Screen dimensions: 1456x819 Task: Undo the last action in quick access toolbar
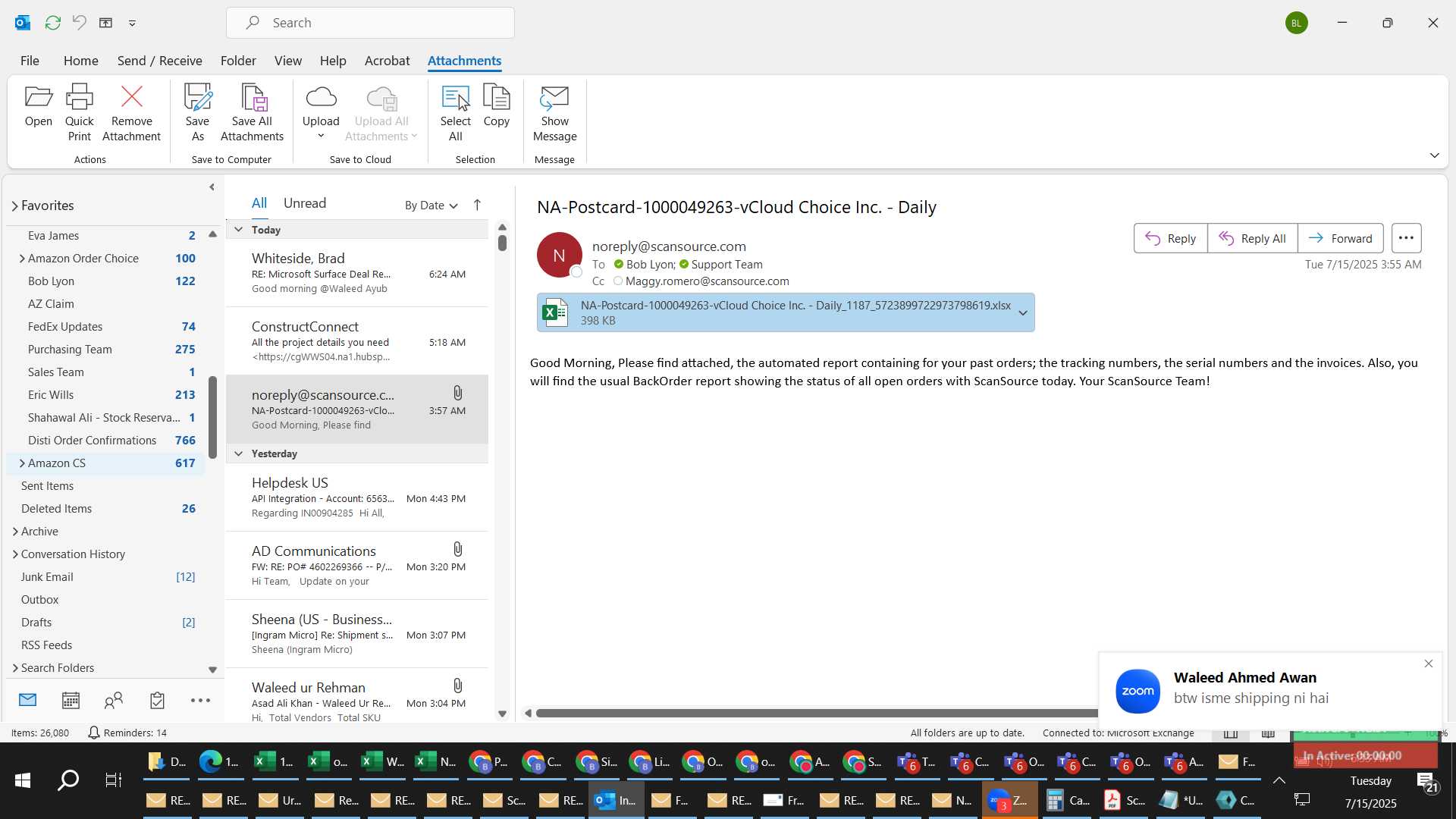[79, 23]
